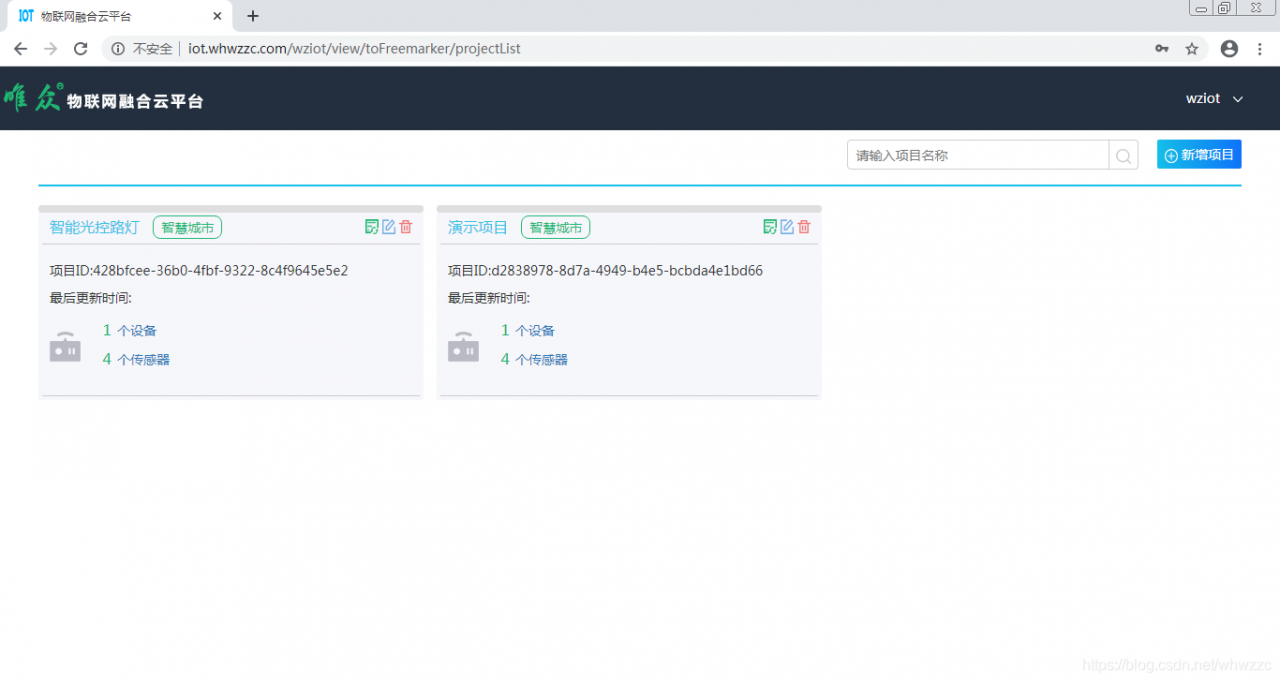Click the green detail icon on 演示项目
This screenshot has width=1280, height=682.
[770, 227]
